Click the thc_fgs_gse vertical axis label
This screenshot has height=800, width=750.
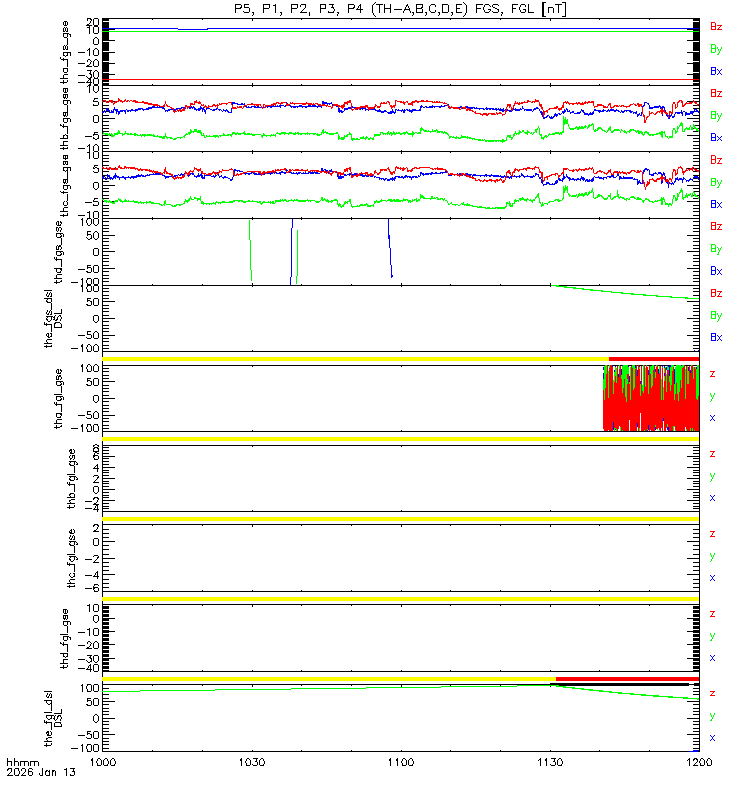pos(65,186)
